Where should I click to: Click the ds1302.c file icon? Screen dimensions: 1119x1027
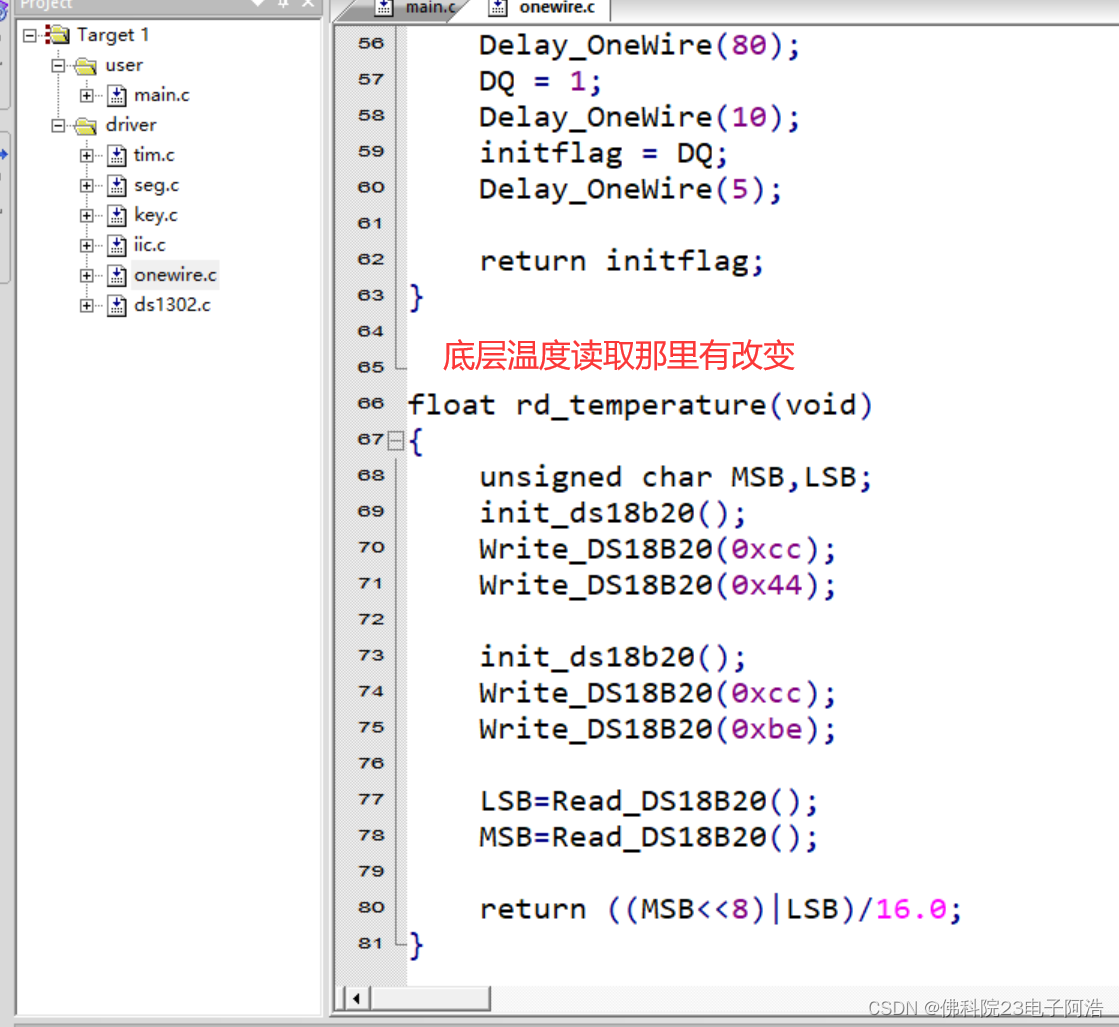click(117, 305)
